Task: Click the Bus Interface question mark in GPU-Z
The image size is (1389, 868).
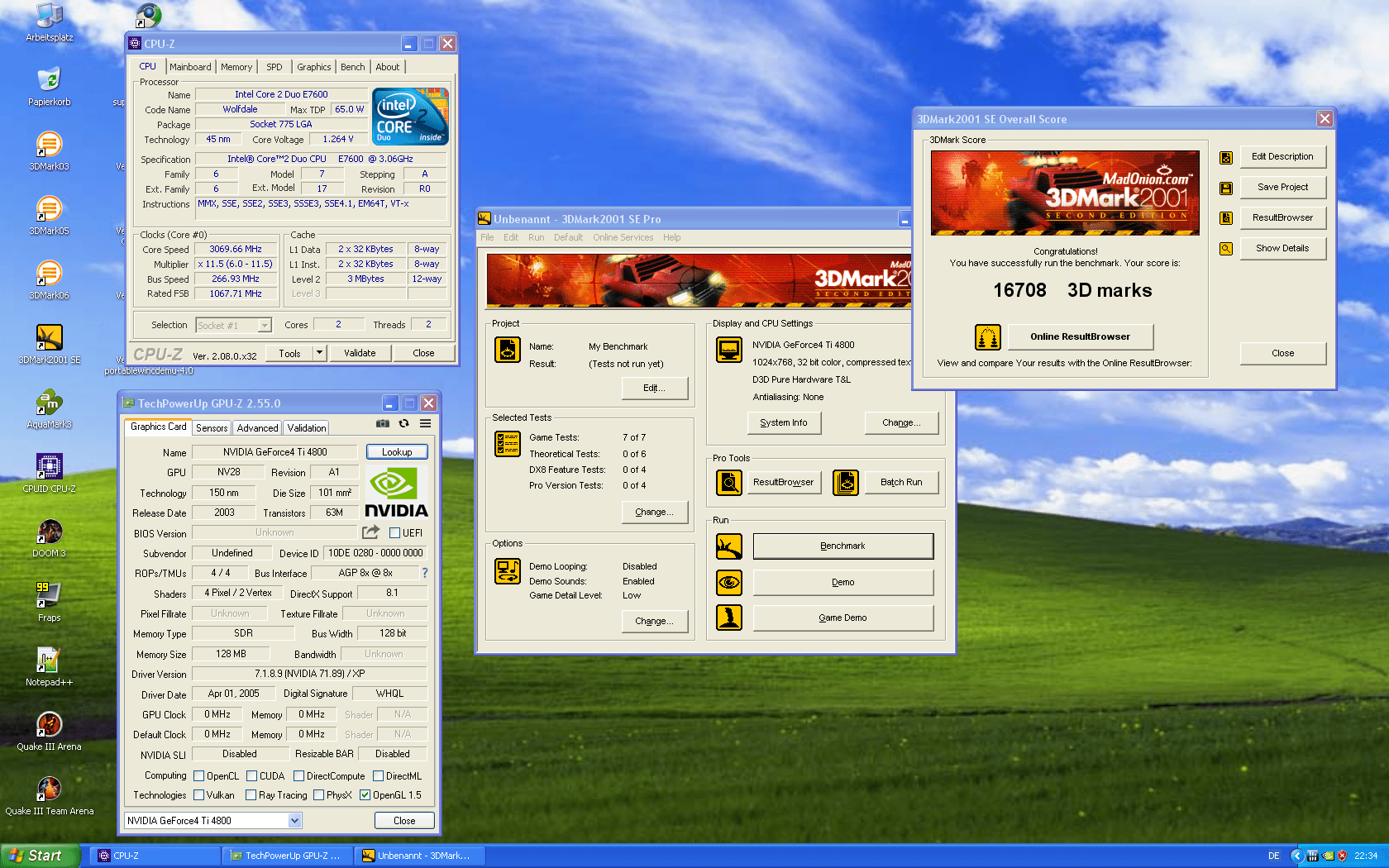Action: coord(425,573)
